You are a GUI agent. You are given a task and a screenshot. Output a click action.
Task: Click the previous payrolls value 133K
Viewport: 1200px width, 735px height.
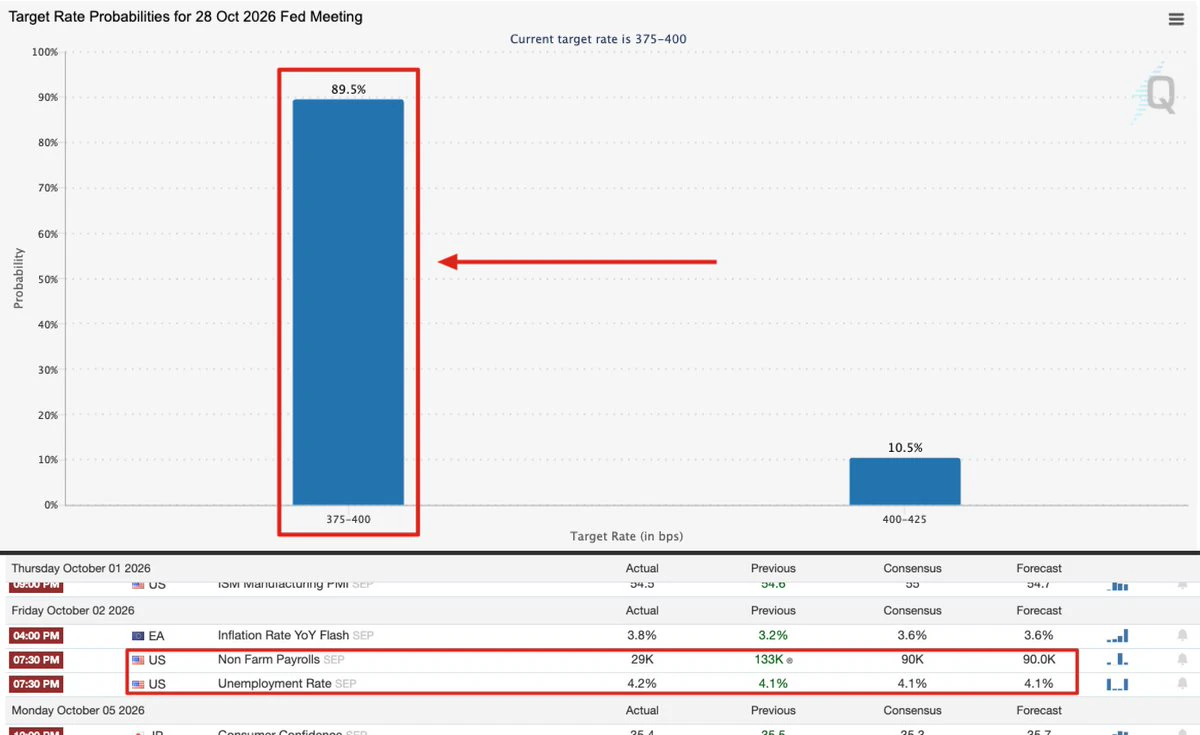coord(768,660)
